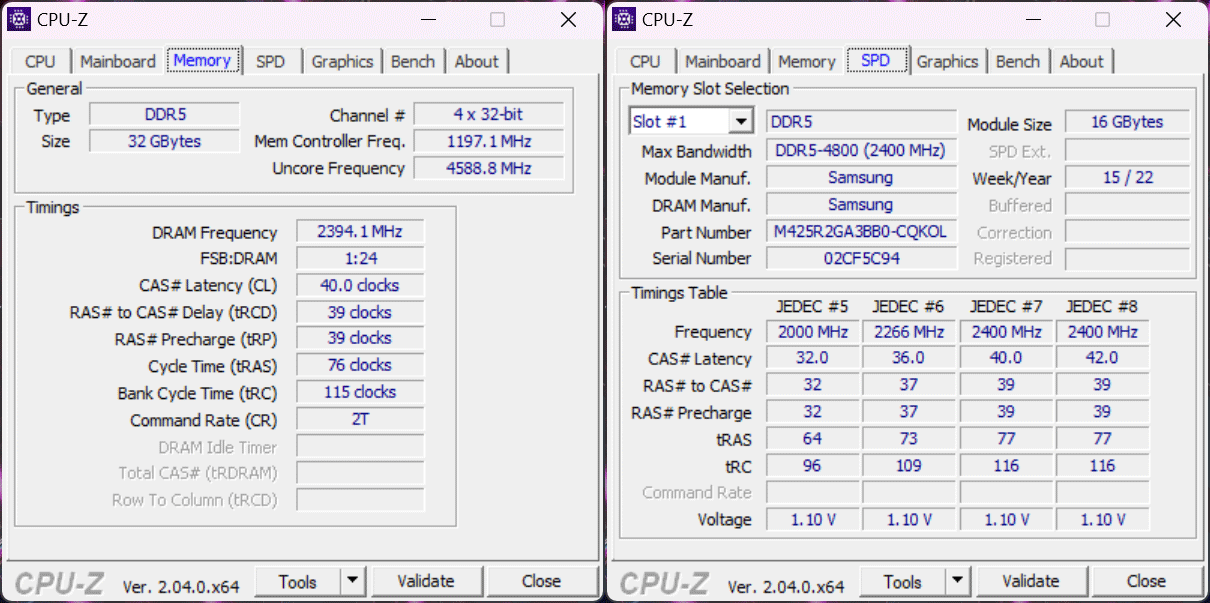Click Mem Controller Freq. value 1197.1 MHz
This screenshot has width=1210, height=603.
pyautogui.click(x=489, y=141)
